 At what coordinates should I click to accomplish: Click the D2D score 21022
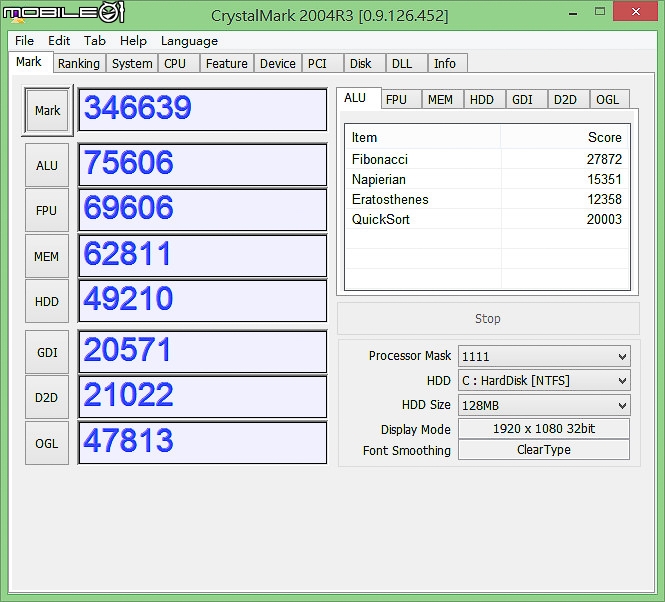tap(129, 395)
